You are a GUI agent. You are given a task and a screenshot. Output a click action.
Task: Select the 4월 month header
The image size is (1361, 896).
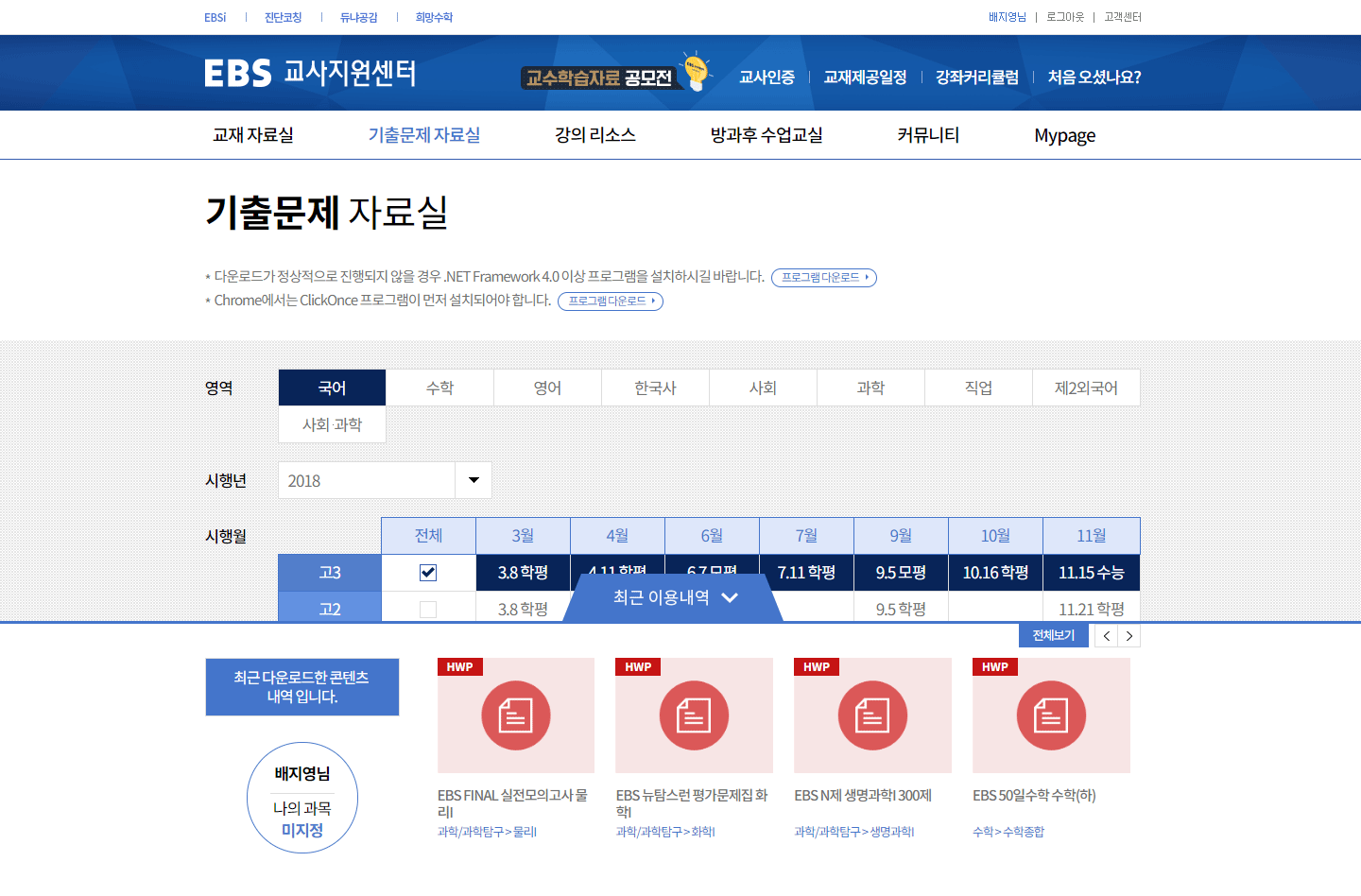[617, 536]
